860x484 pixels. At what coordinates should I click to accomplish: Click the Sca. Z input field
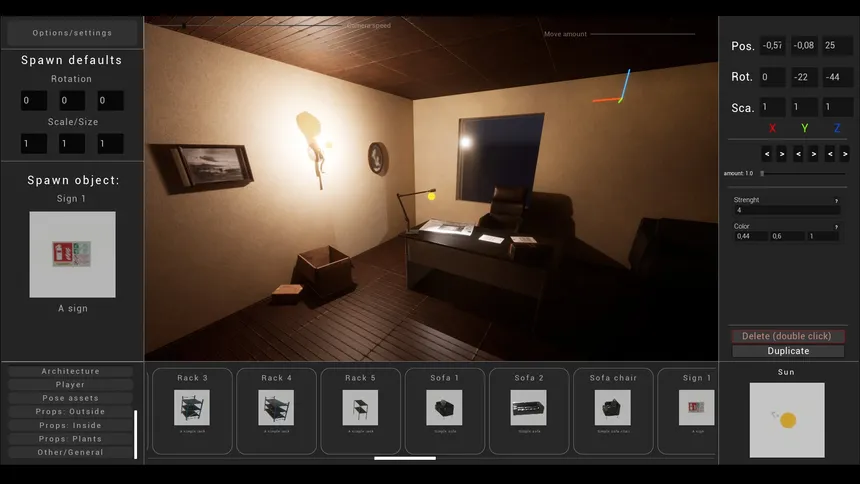coord(837,107)
